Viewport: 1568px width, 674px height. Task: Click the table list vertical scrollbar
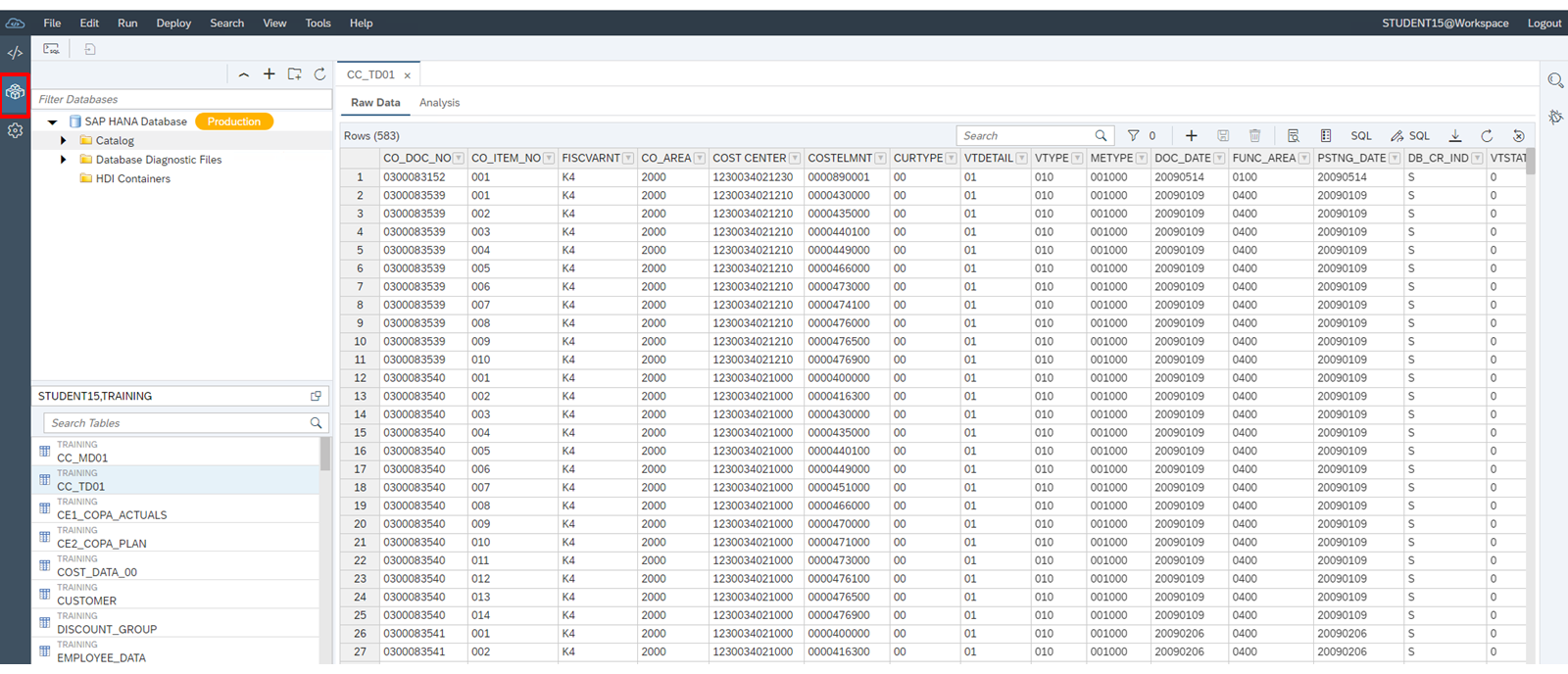[x=324, y=453]
